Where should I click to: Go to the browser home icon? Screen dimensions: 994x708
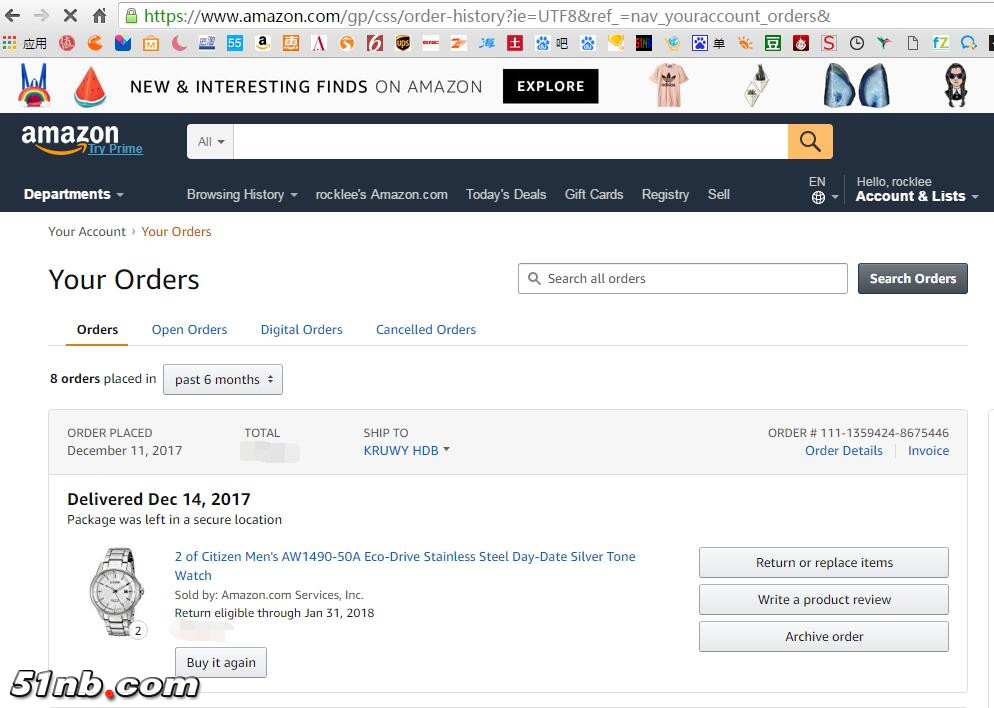point(99,15)
